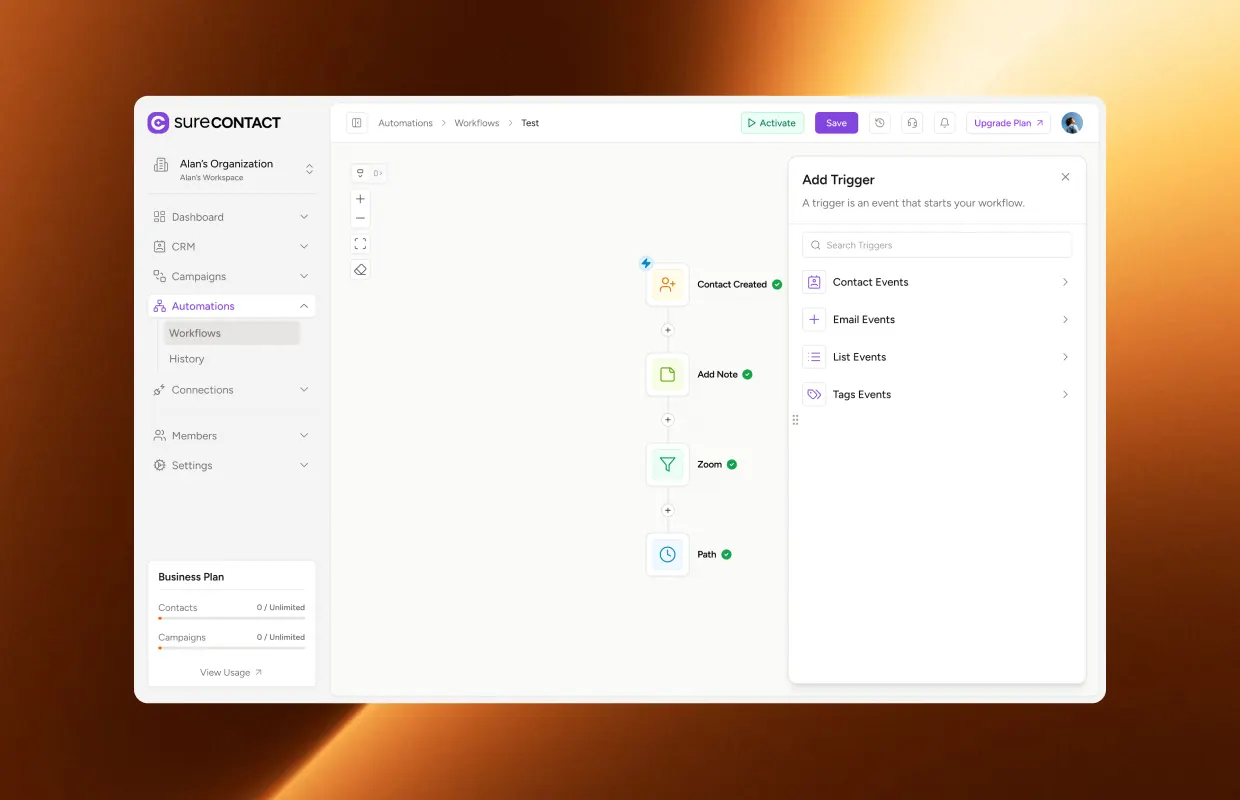The height and width of the screenshot is (800, 1240).
Task: Click the Test breadcrumb title
Action: [530, 123]
